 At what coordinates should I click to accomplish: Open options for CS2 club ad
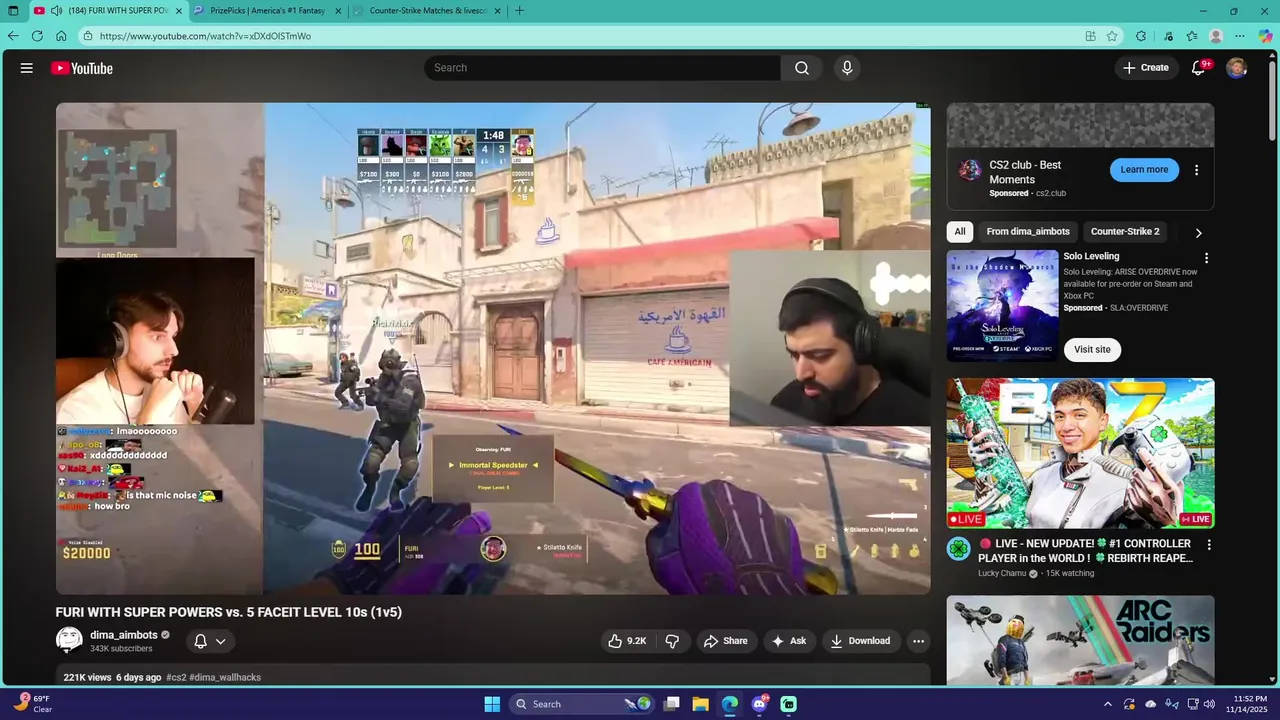[x=1196, y=170]
